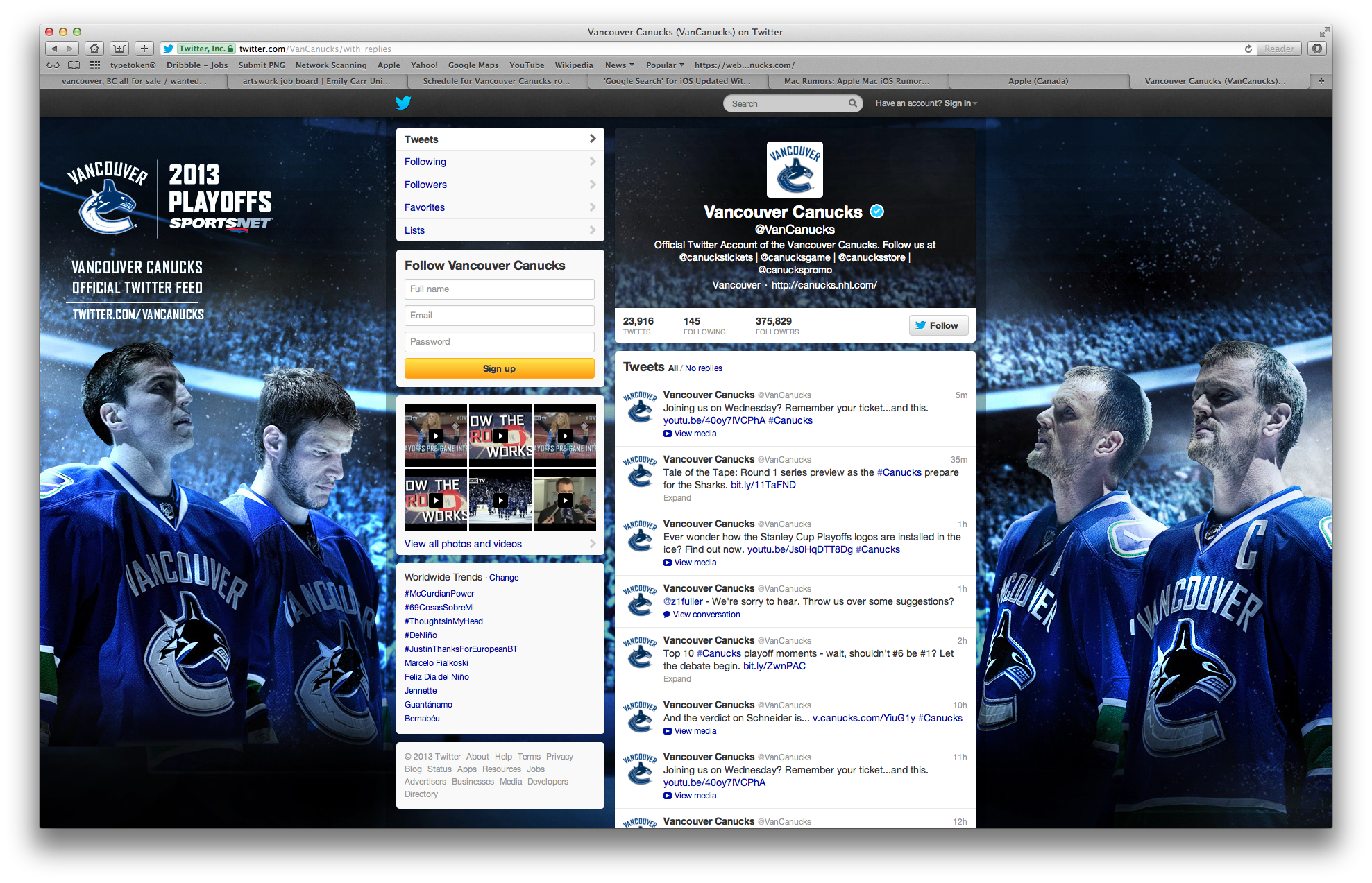
Task: Open the Top Sites crown toolbar icon
Action: (119, 49)
